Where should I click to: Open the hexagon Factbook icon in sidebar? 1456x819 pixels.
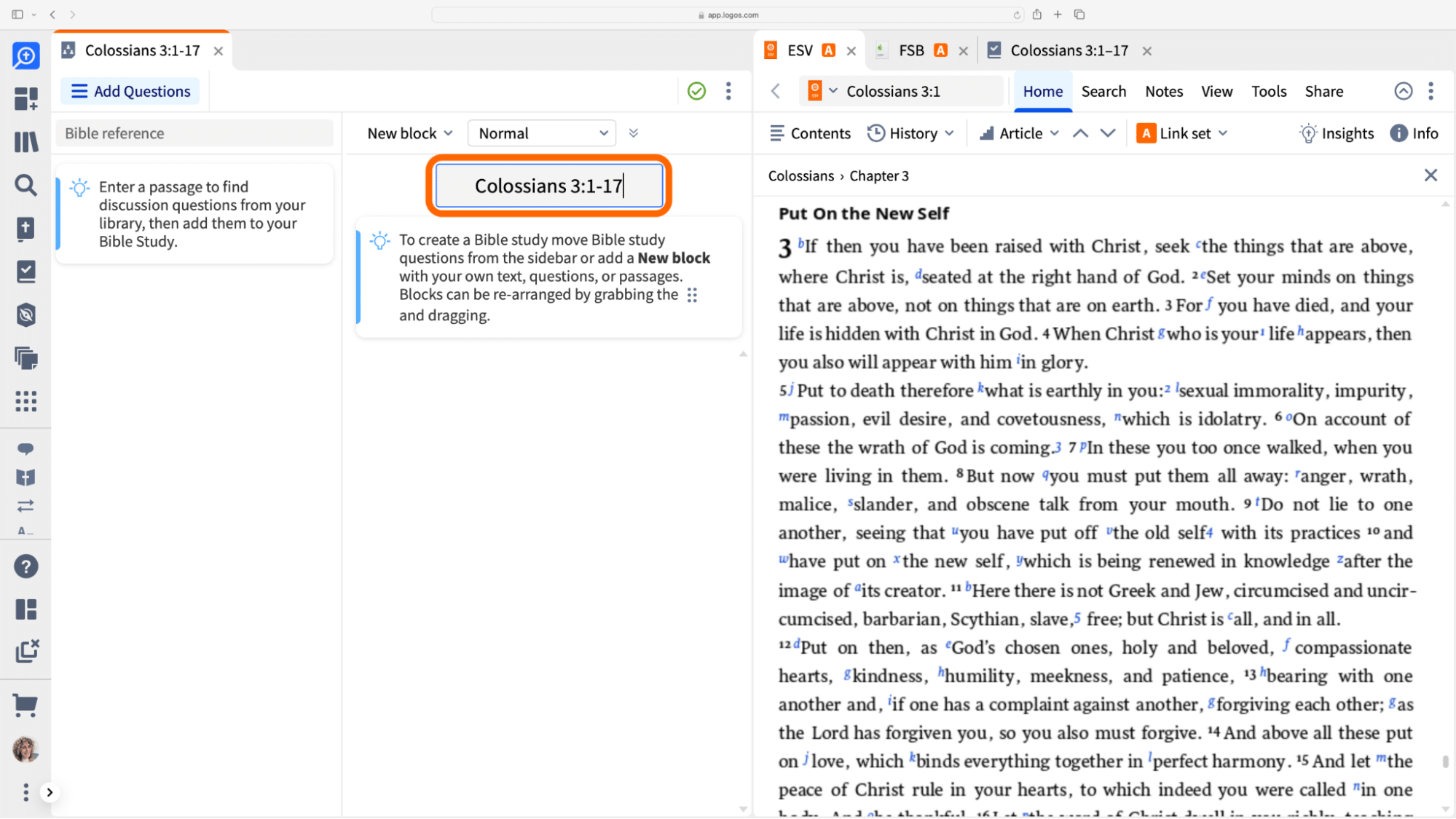(x=25, y=314)
